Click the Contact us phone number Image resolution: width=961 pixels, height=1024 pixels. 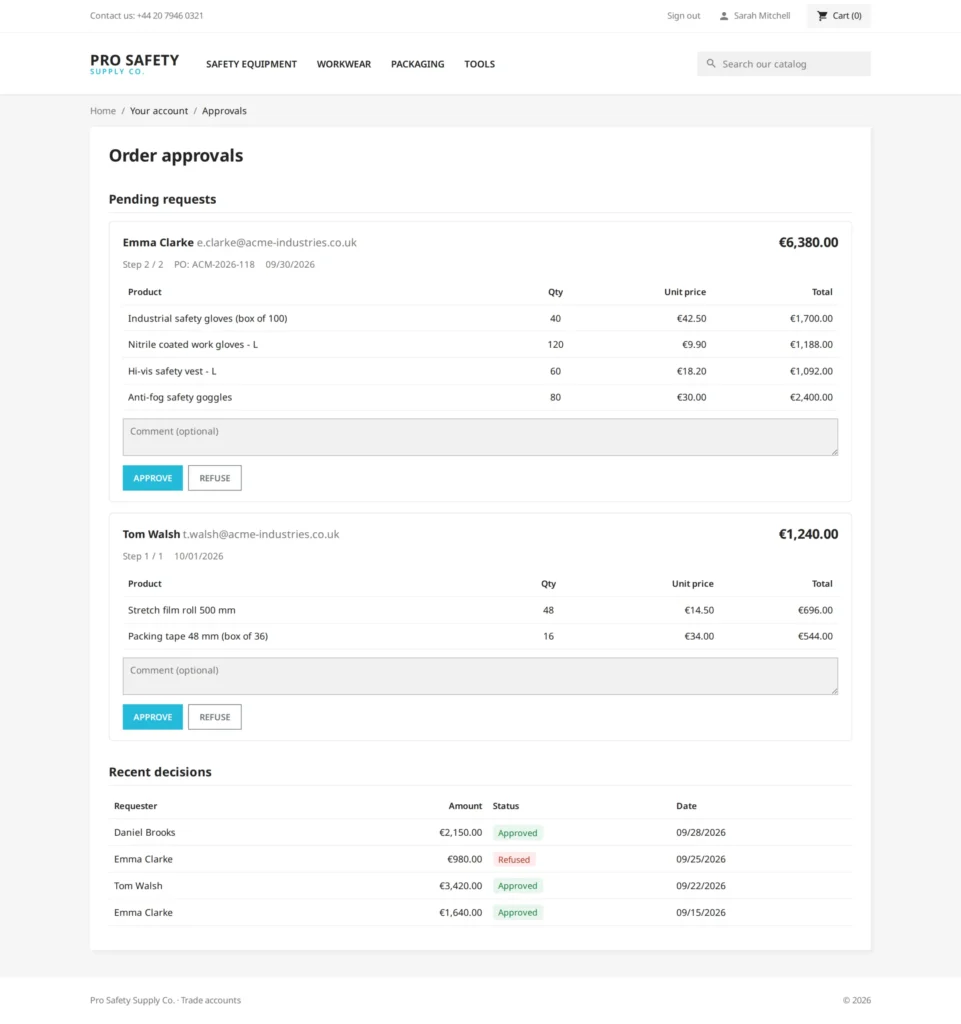pyautogui.click(x=170, y=16)
